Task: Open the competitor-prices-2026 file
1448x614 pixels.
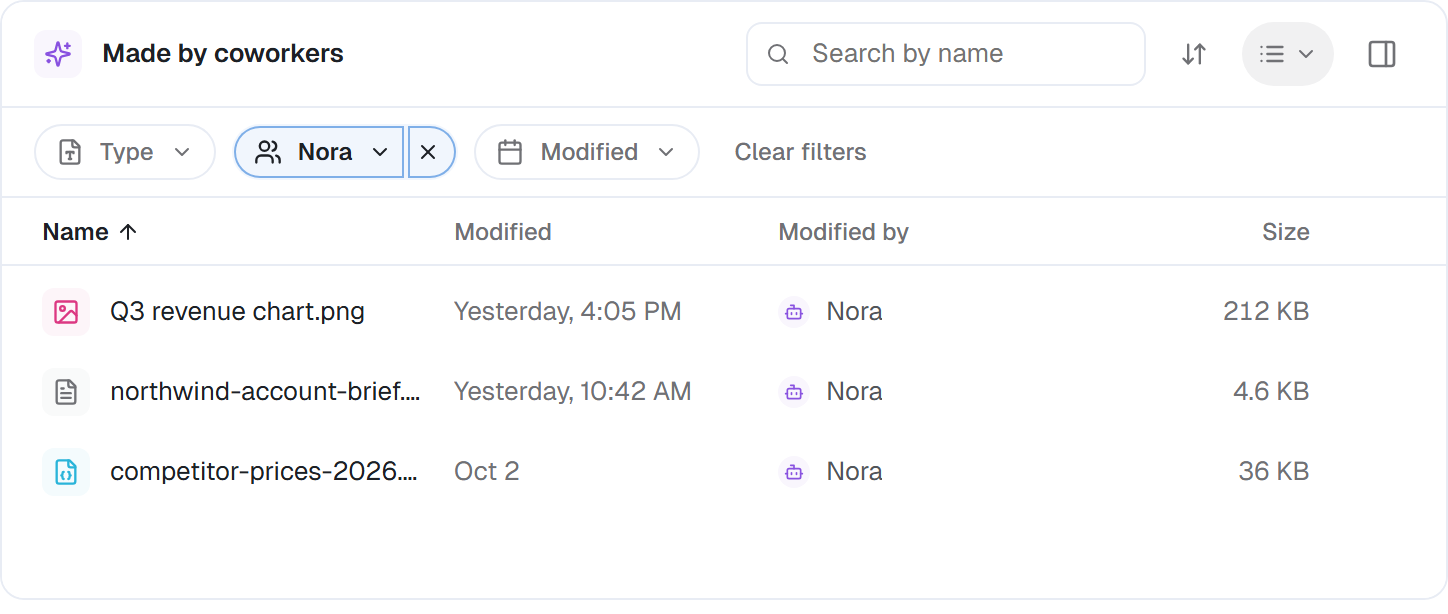Action: [264, 472]
